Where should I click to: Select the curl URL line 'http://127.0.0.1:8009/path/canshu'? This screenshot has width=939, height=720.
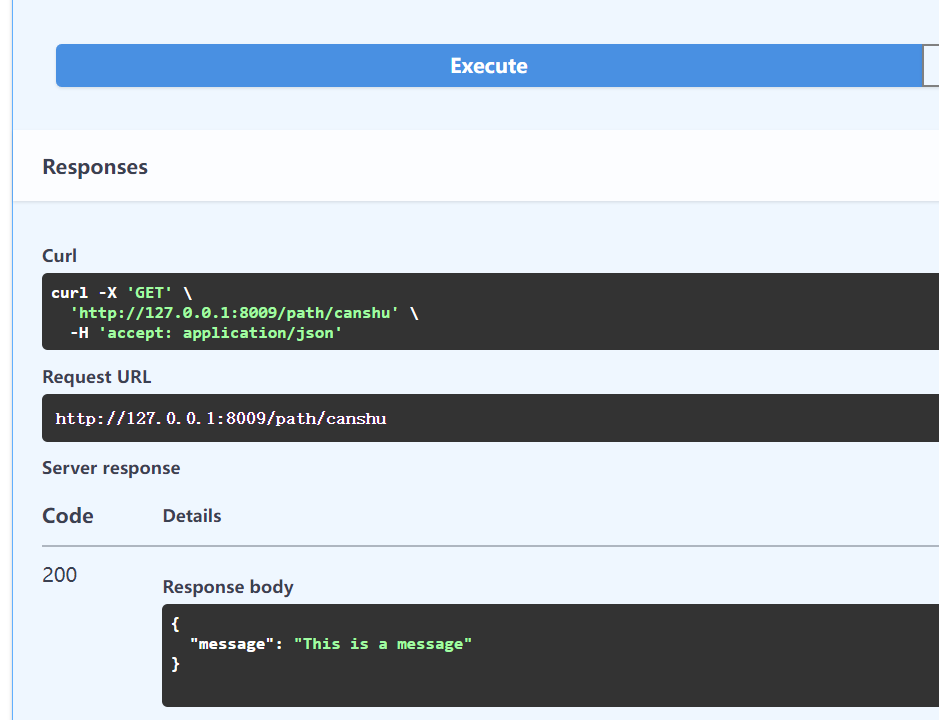tap(234, 313)
